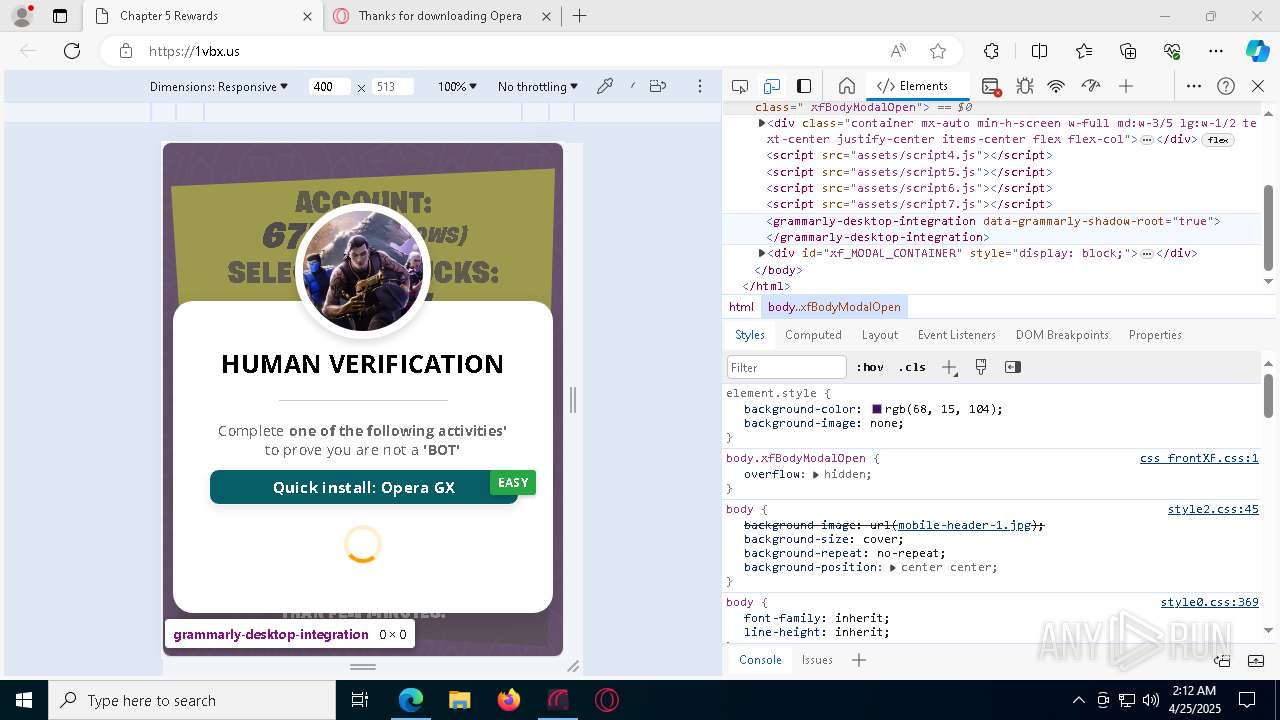1280x720 pixels.
Task: Edit the viewport width field 400
Action: pyautogui.click(x=329, y=87)
